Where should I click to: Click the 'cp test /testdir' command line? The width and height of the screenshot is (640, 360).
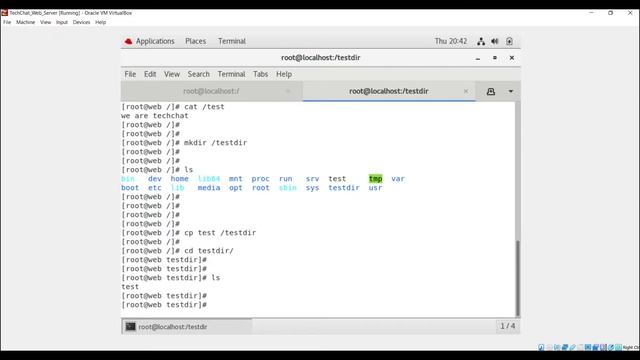click(x=189, y=233)
